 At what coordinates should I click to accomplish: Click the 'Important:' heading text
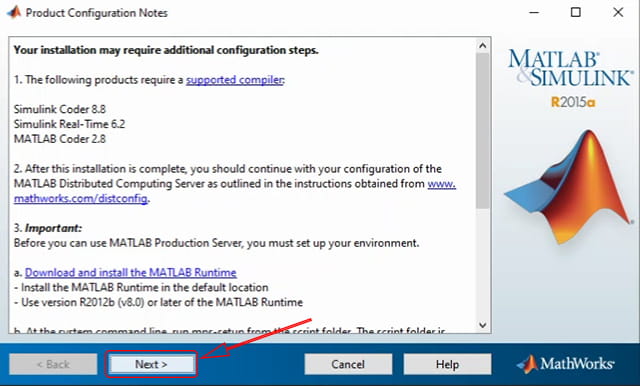point(53,228)
